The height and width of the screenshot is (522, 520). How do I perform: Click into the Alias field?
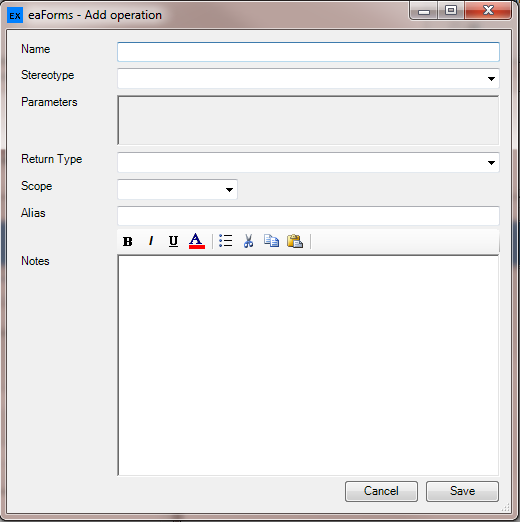tap(308, 216)
